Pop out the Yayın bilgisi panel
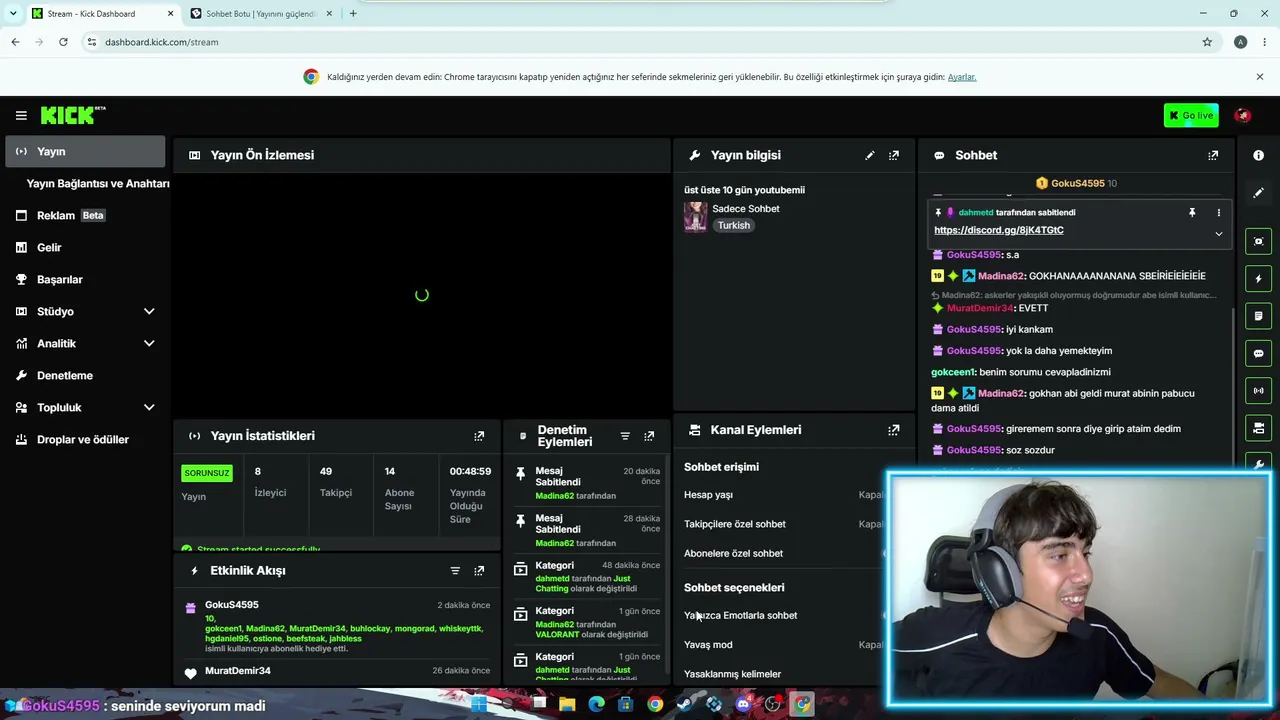1280x720 pixels. [894, 155]
